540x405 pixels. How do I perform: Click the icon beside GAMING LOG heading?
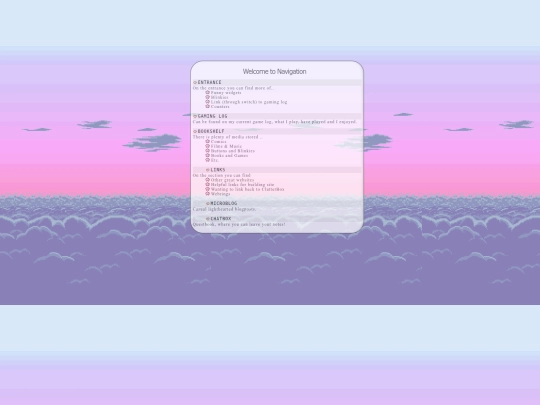coord(195,116)
